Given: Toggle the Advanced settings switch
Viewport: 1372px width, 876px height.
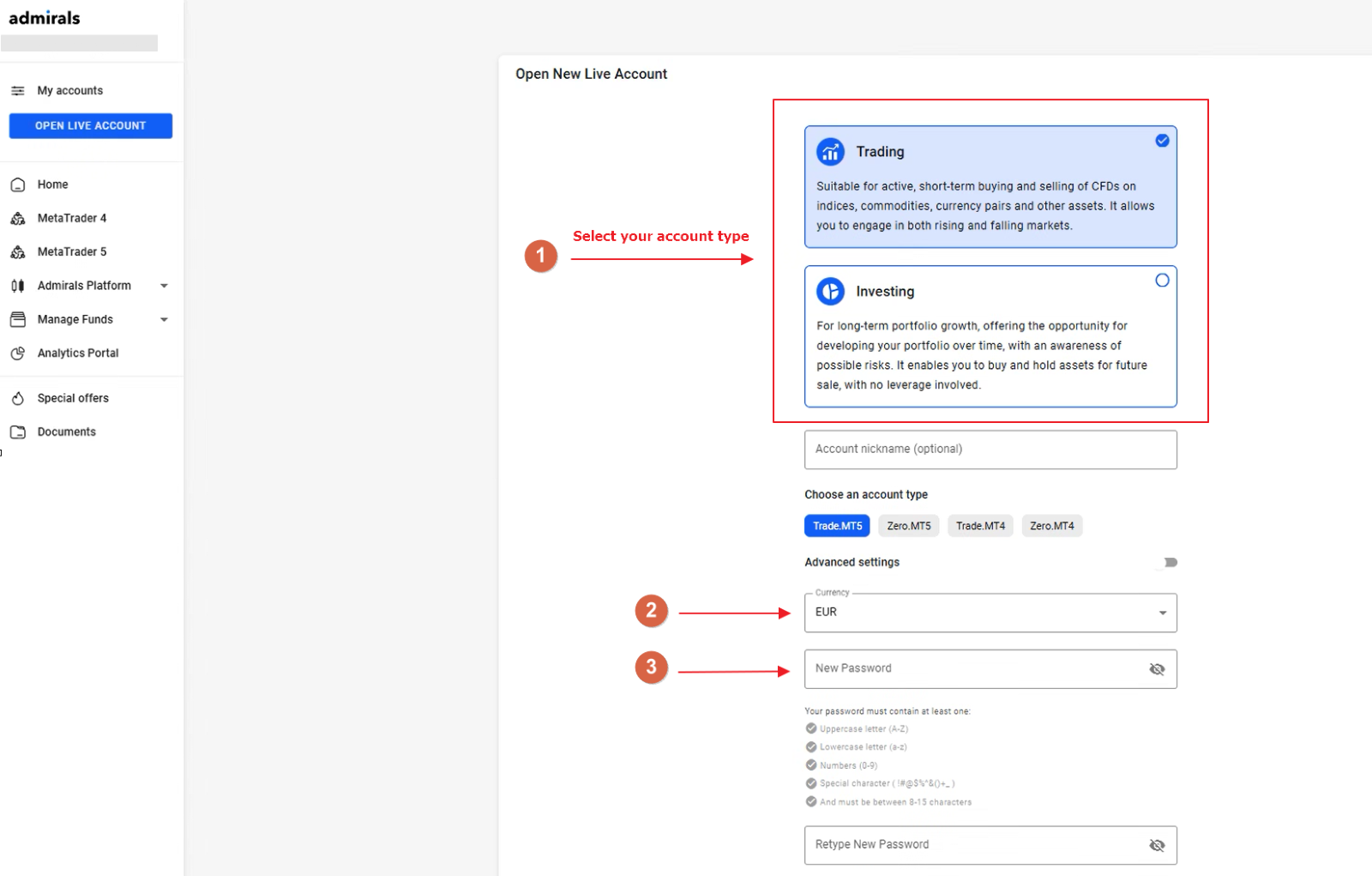Looking at the screenshot, I should pos(1168,563).
